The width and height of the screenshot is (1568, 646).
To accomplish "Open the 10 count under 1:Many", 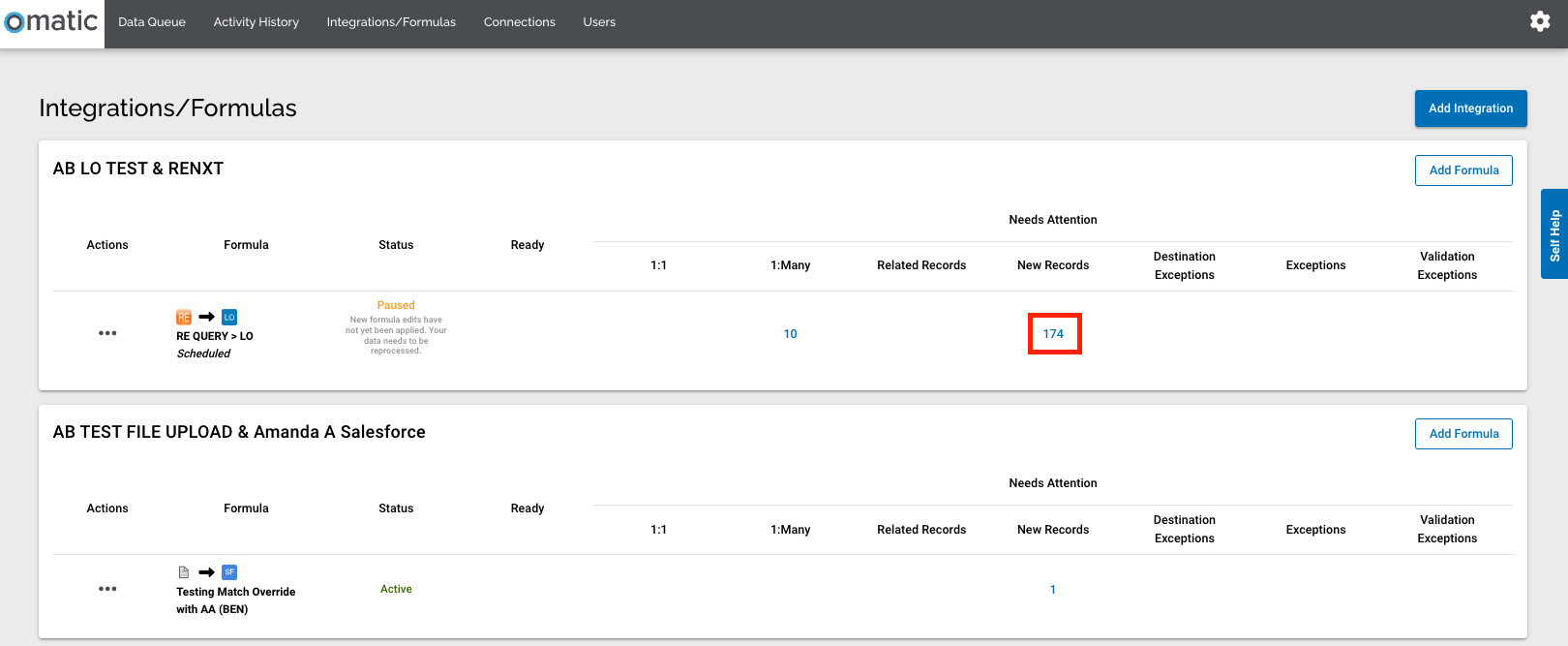I will click(791, 334).
